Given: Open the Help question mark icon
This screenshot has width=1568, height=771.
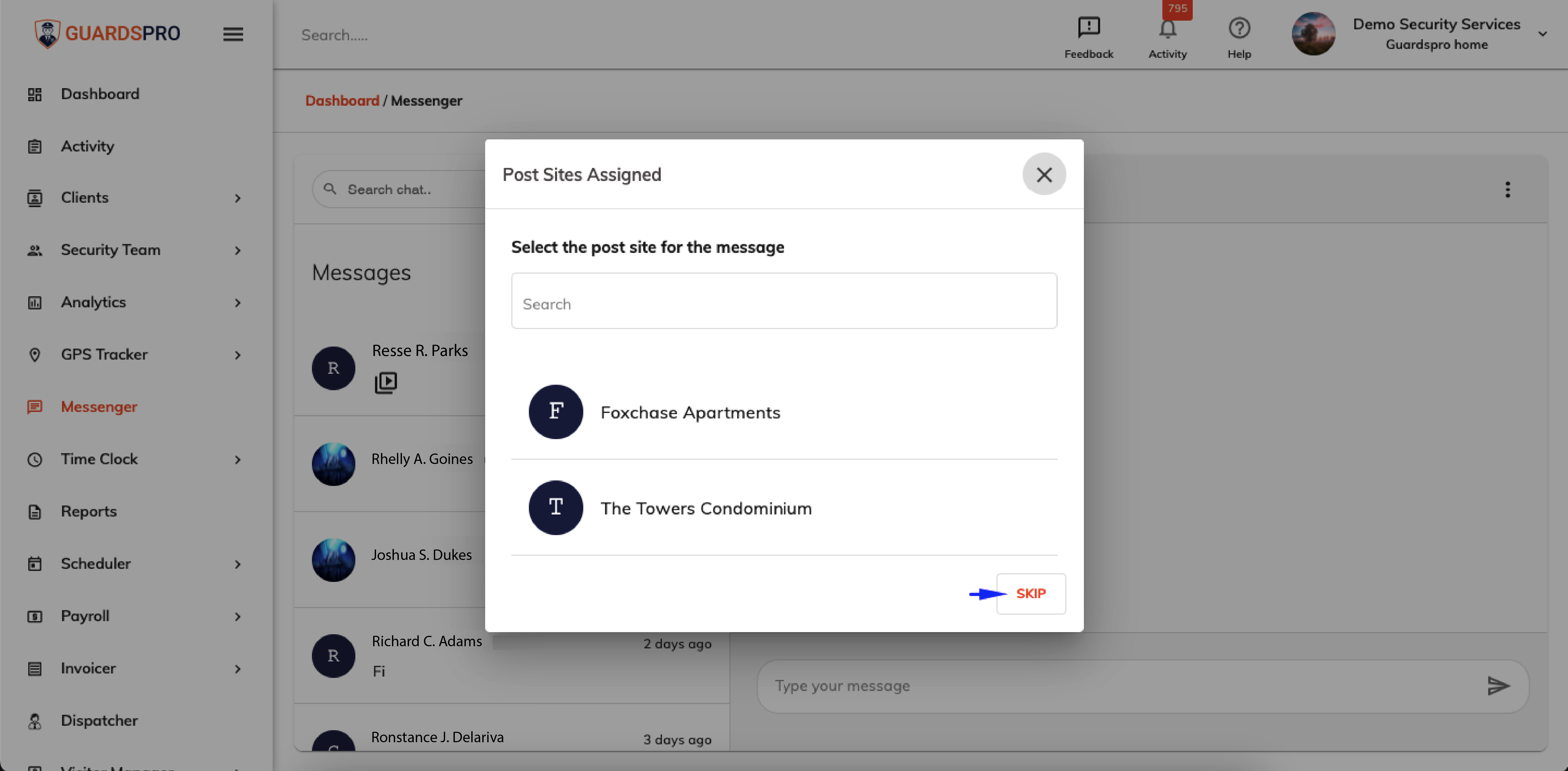Looking at the screenshot, I should [1239, 28].
